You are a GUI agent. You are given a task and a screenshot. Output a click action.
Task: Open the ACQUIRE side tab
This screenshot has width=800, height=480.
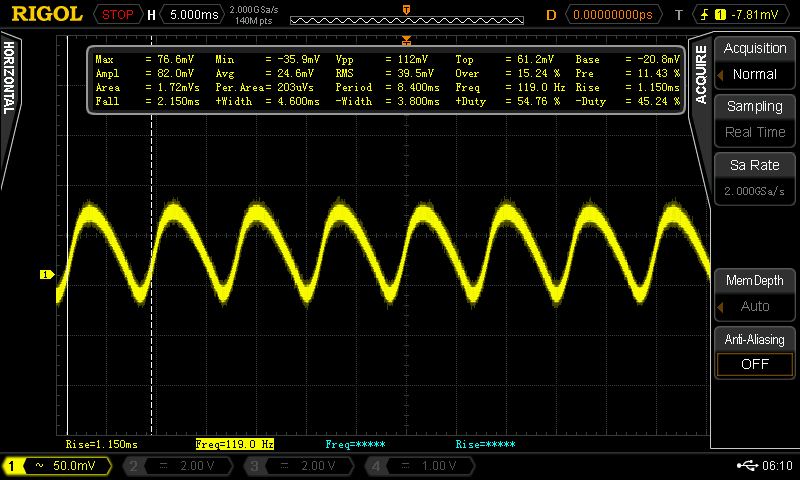click(701, 75)
